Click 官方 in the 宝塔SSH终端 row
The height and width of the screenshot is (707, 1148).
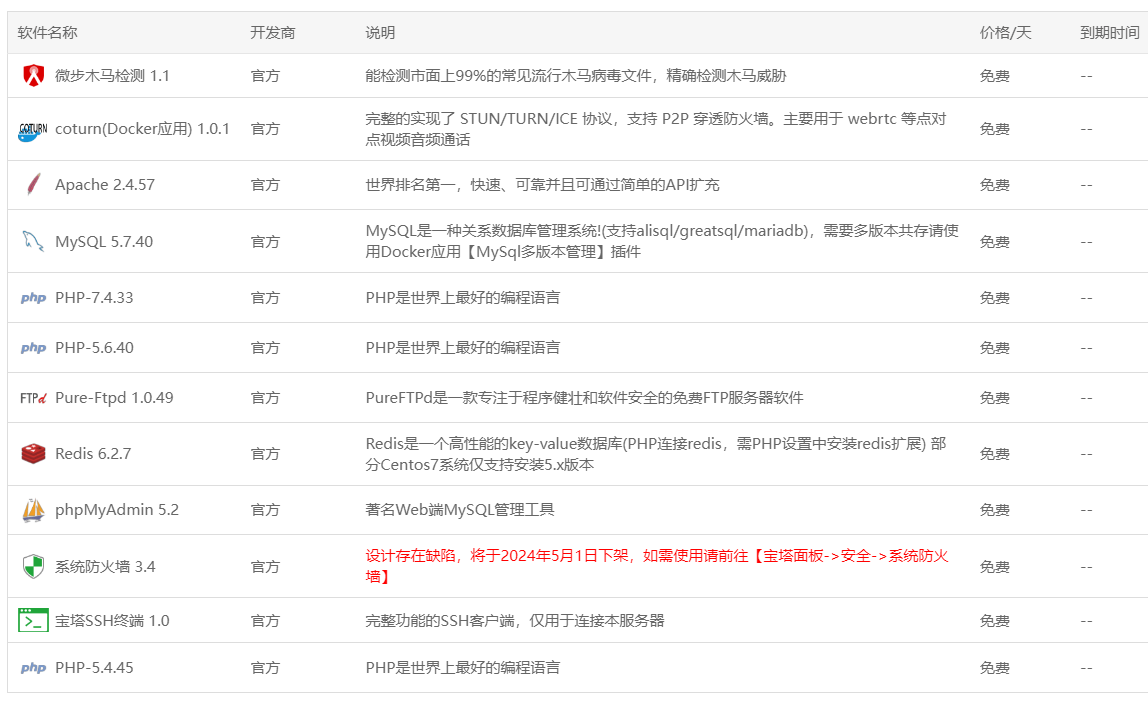pyautogui.click(x=265, y=621)
